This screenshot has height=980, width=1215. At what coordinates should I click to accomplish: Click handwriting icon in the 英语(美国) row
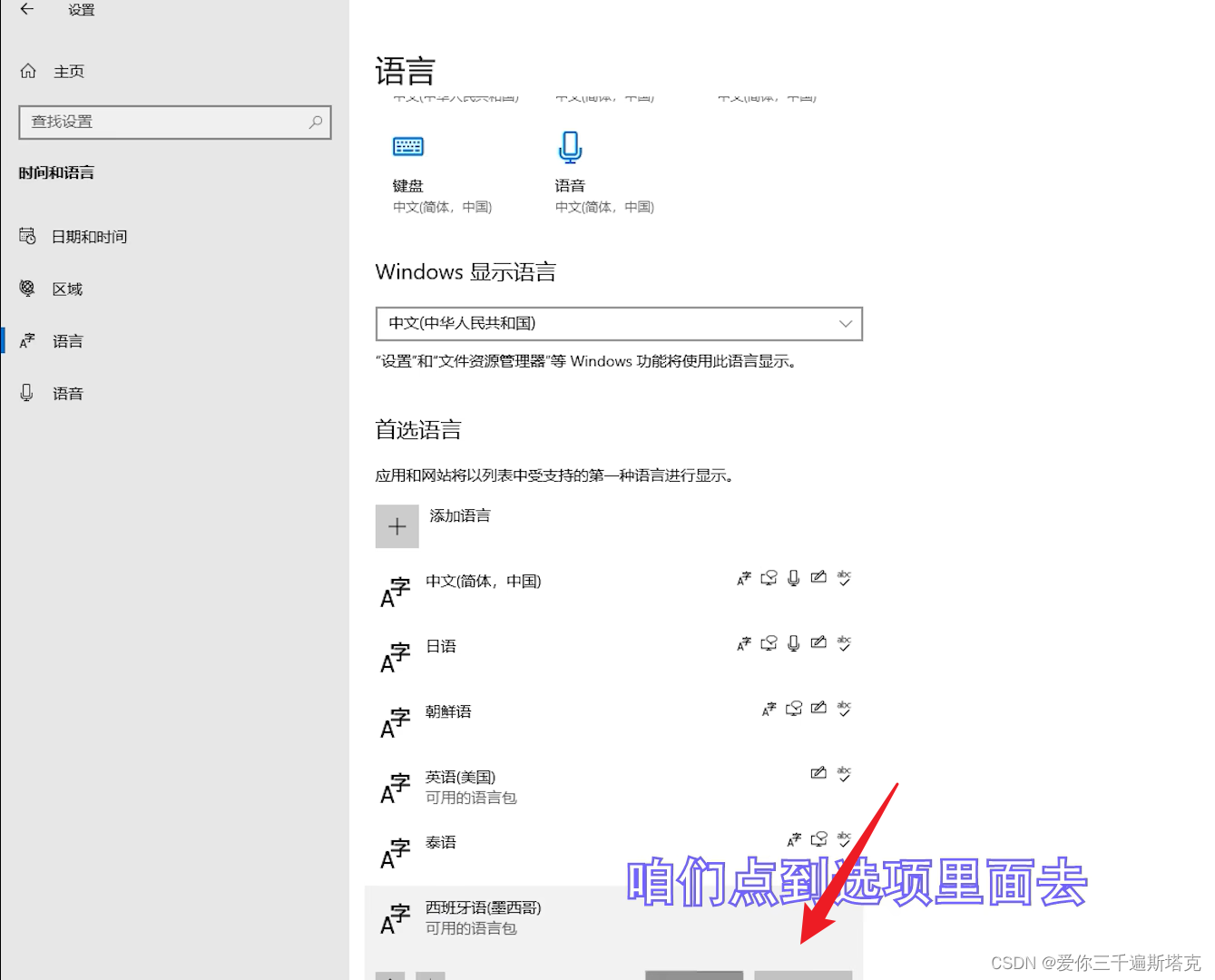818,773
